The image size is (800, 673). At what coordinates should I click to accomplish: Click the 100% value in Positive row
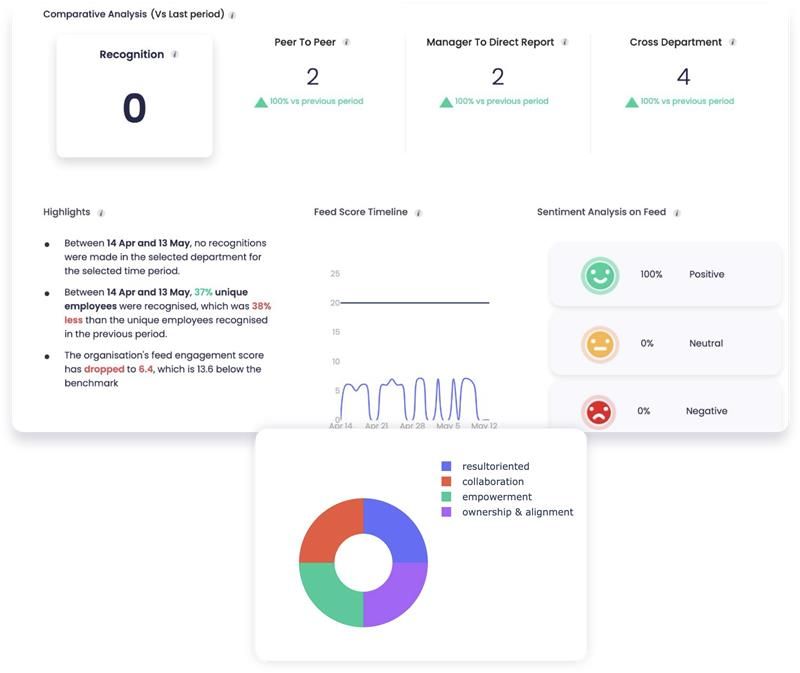click(652, 274)
